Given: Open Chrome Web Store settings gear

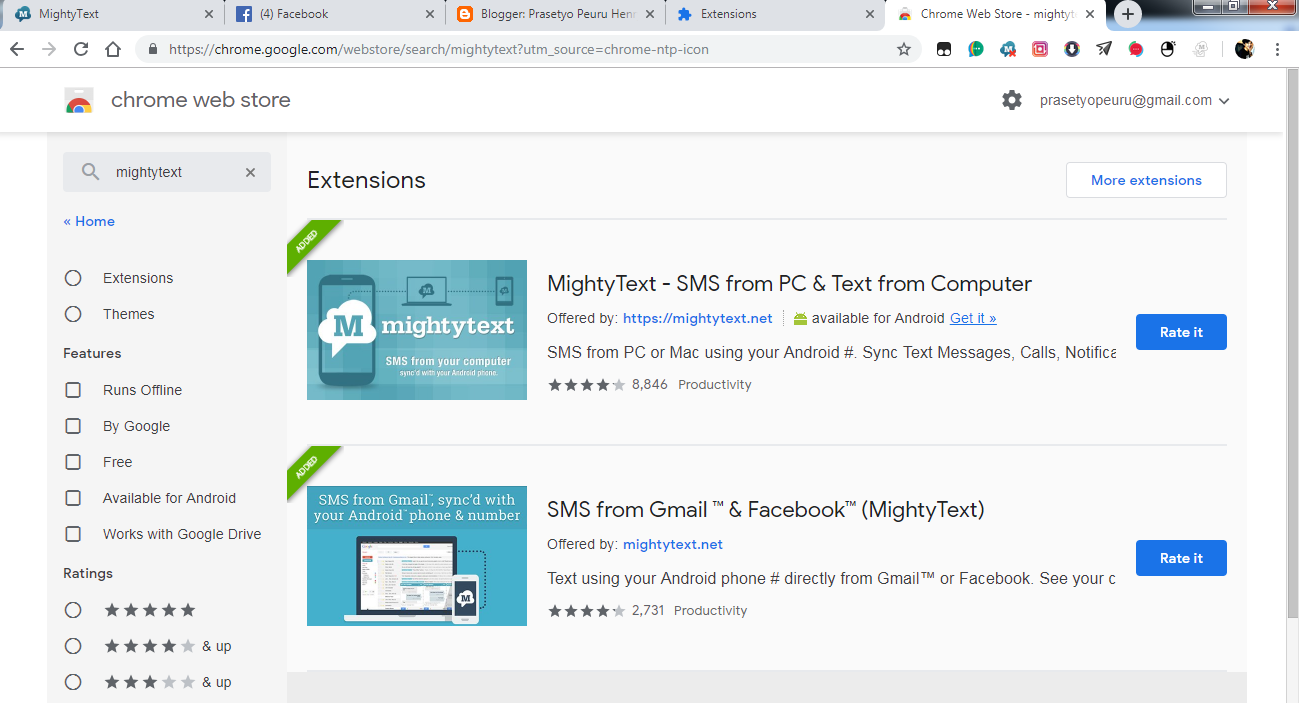Looking at the screenshot, I should tap(1012, 100).
